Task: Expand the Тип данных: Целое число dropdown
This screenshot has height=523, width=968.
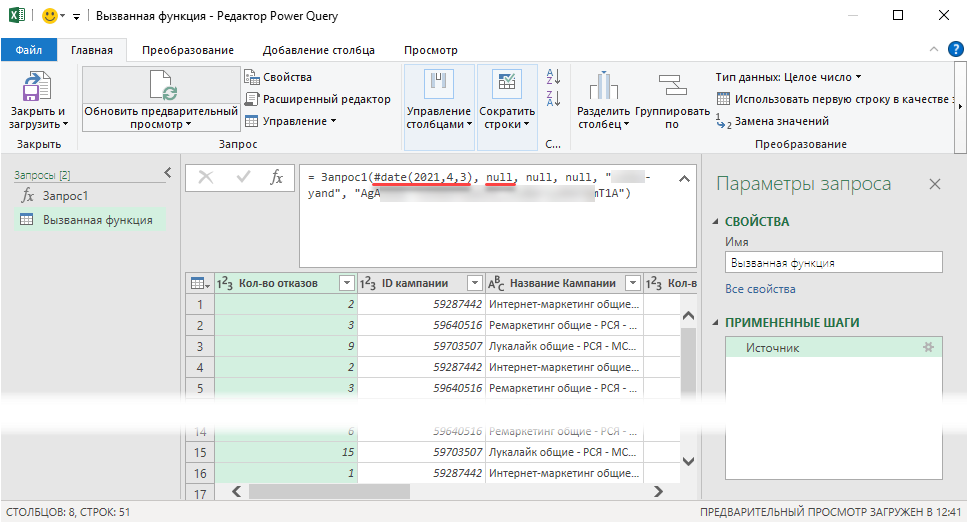Action: coord(858,77)
